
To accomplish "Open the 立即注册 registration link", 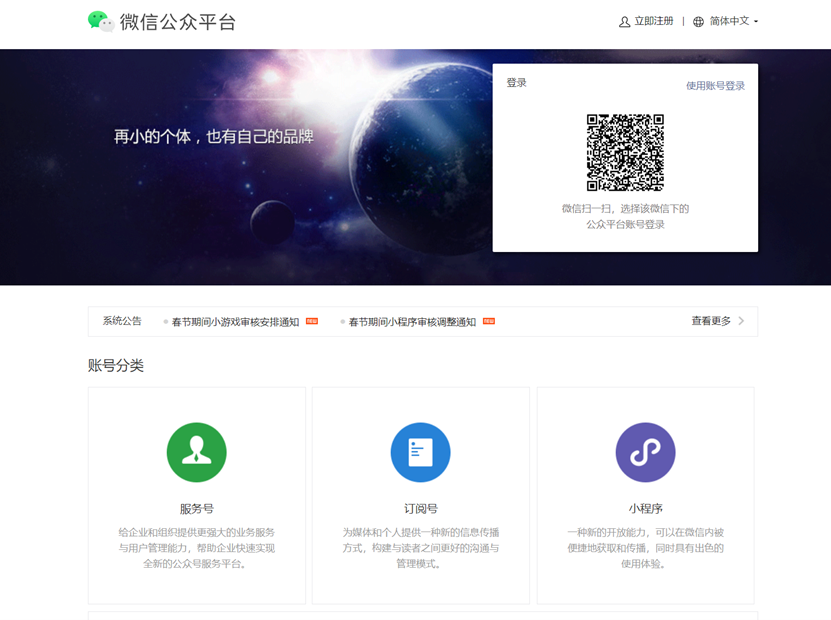I will 653,21.
